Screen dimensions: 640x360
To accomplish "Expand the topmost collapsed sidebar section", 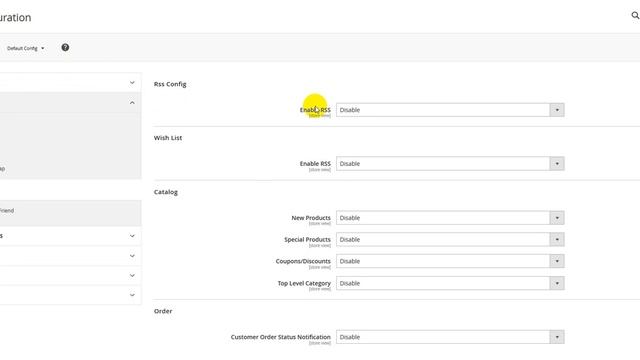I will pyautogui.click(x=132, y=83).
